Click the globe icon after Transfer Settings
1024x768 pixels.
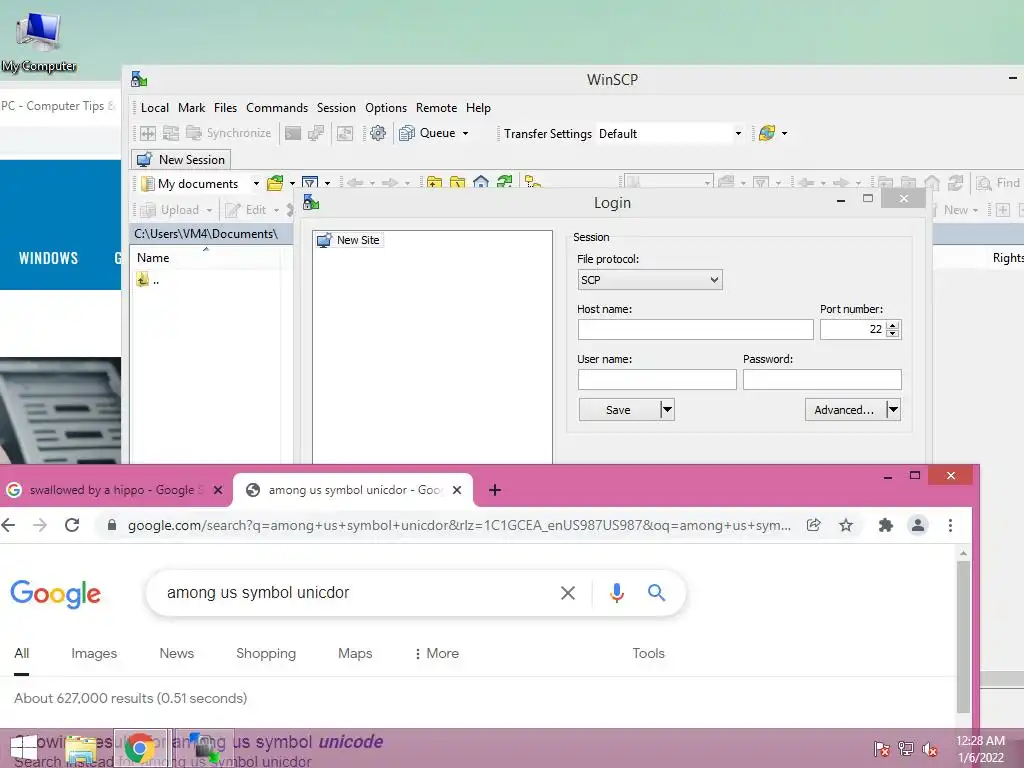767,133
